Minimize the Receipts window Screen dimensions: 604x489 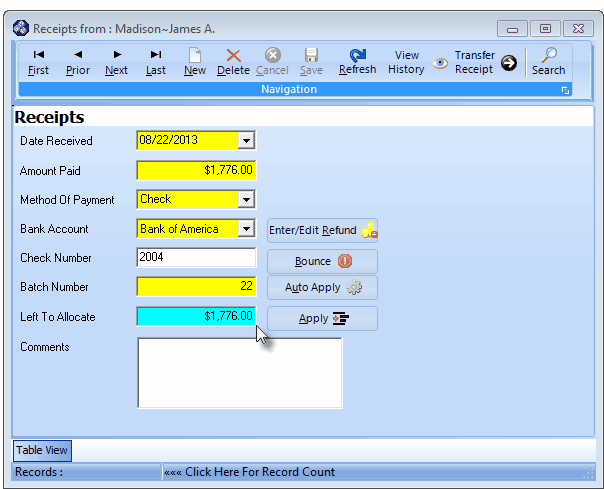pyautogui.click(x=512, y=29)
